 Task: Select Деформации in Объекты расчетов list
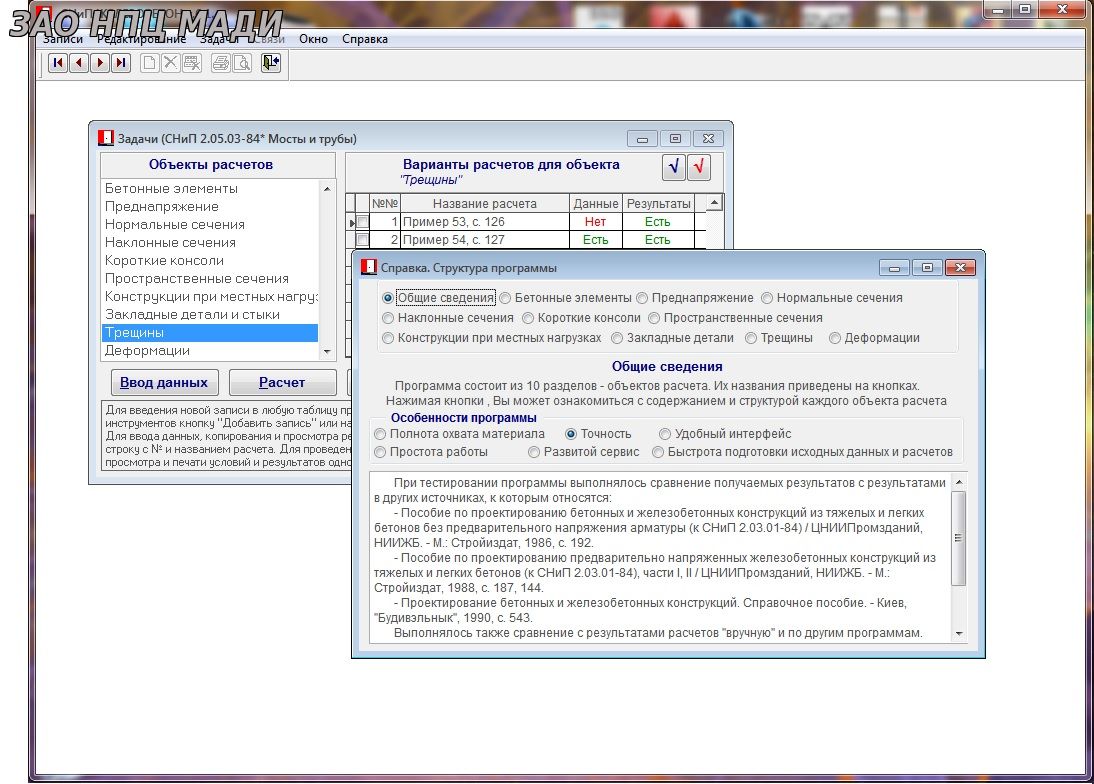tap(209, 351)
